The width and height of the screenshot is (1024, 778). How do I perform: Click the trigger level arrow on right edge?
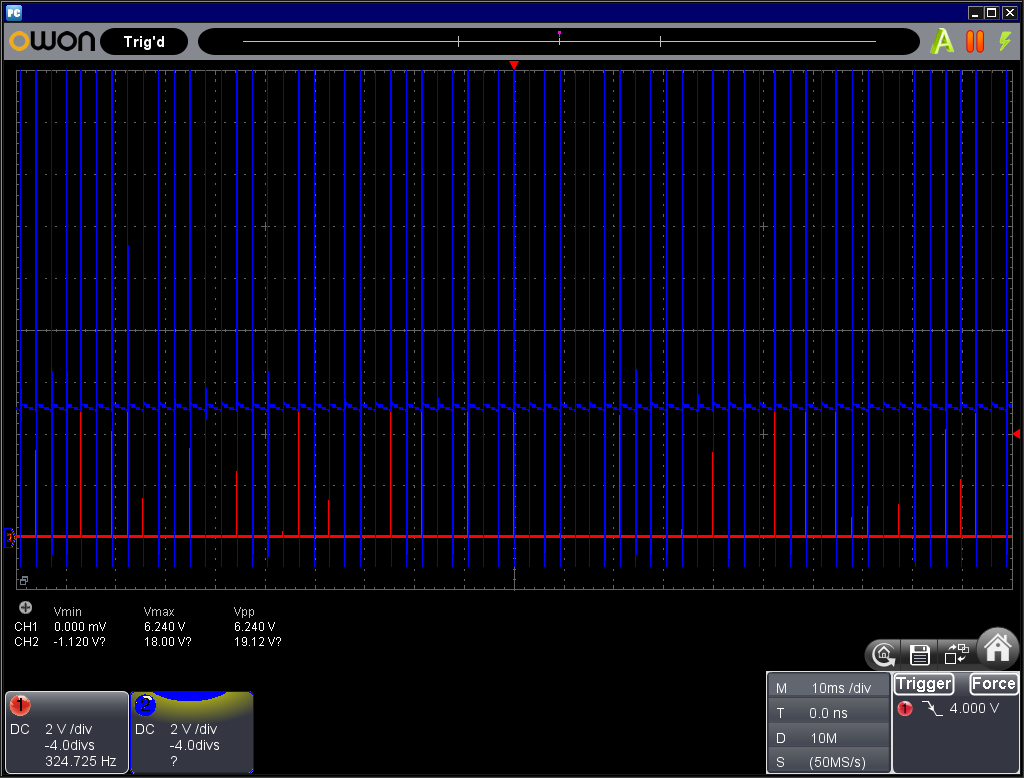tap(1016, 434)
